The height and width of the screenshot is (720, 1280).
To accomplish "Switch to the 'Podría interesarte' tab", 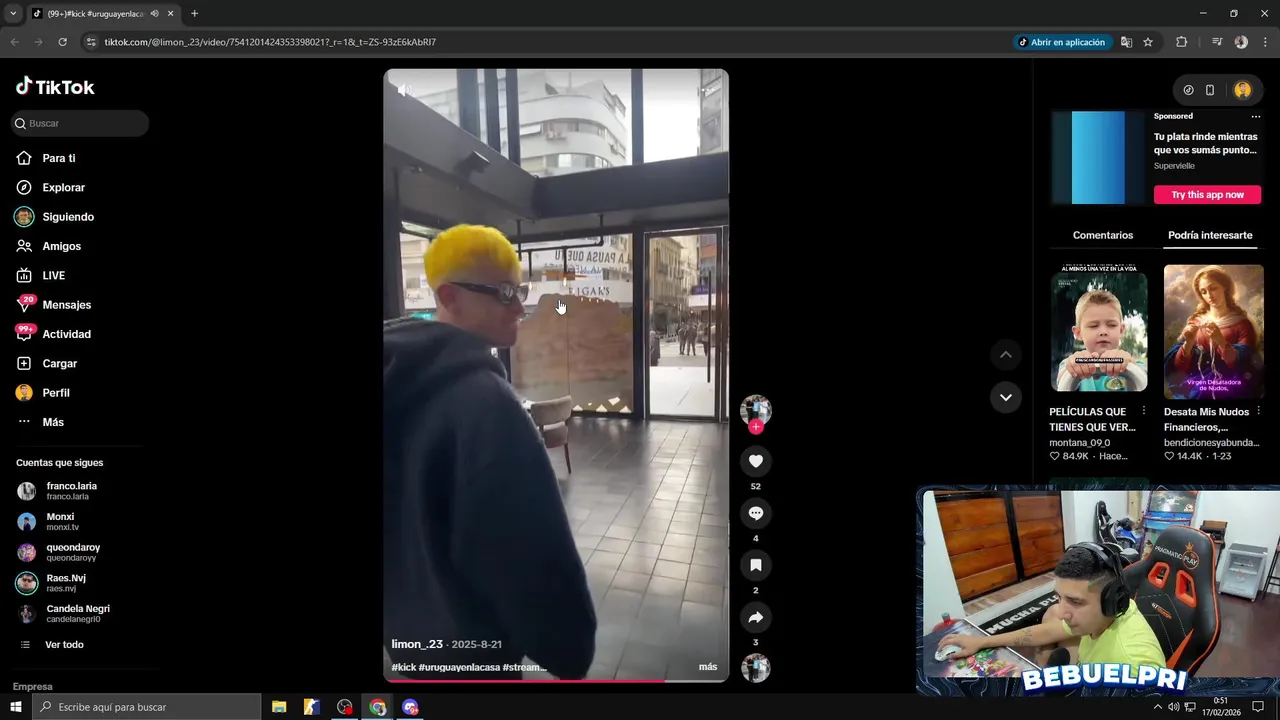I will click(1210, 236).
